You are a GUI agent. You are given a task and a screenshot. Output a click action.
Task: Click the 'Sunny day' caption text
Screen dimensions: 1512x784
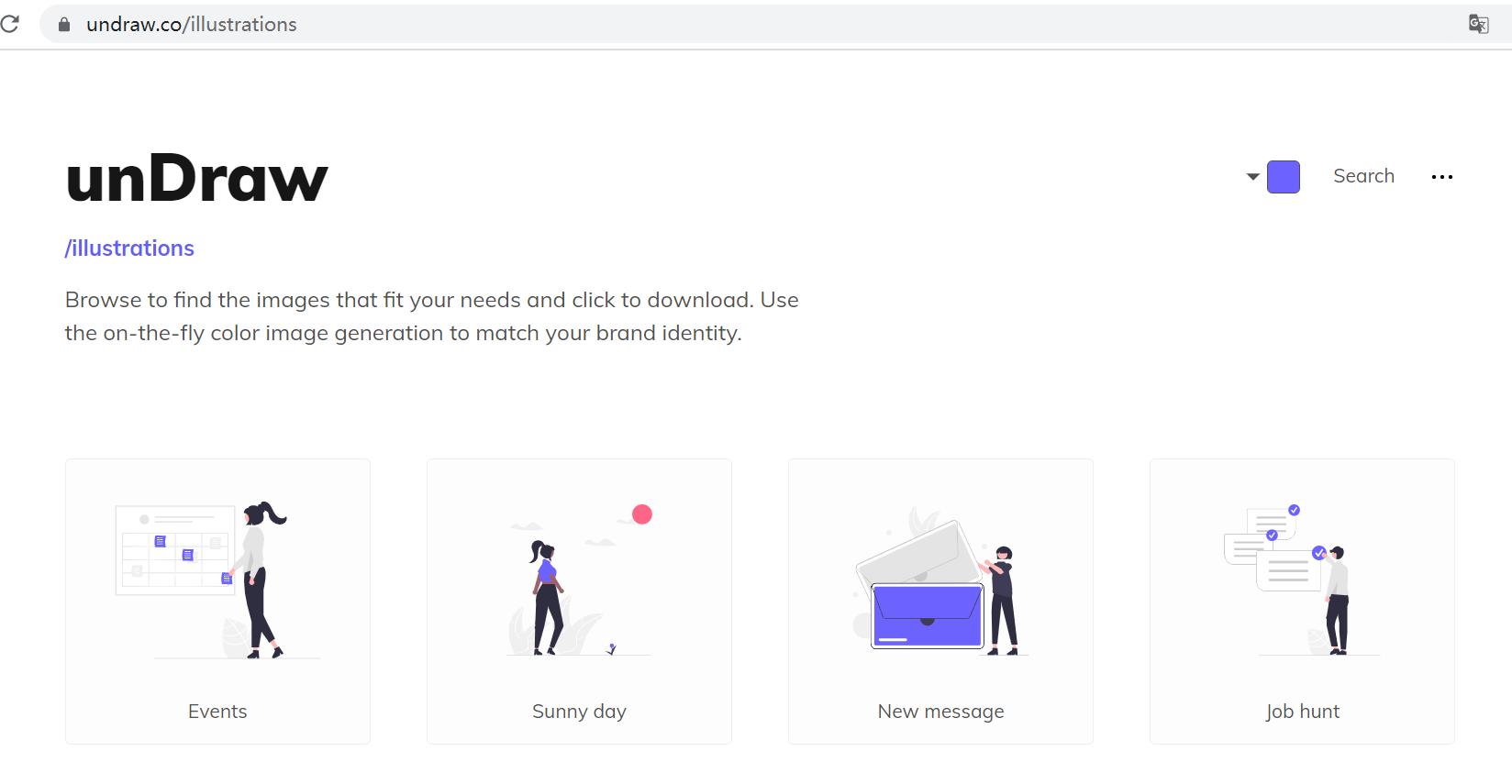pos(579,712)
